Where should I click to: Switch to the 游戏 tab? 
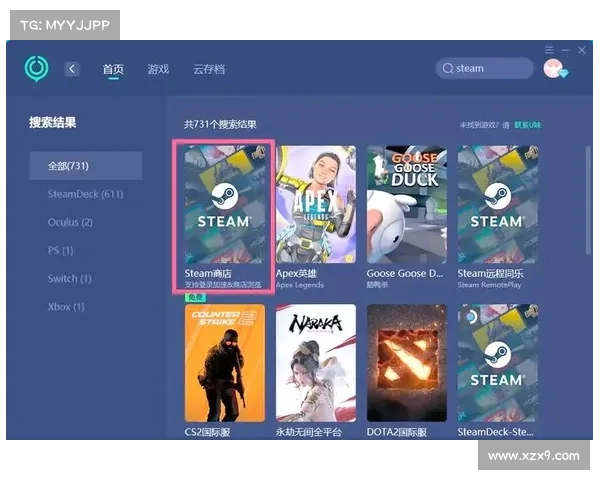click(158, 69)
